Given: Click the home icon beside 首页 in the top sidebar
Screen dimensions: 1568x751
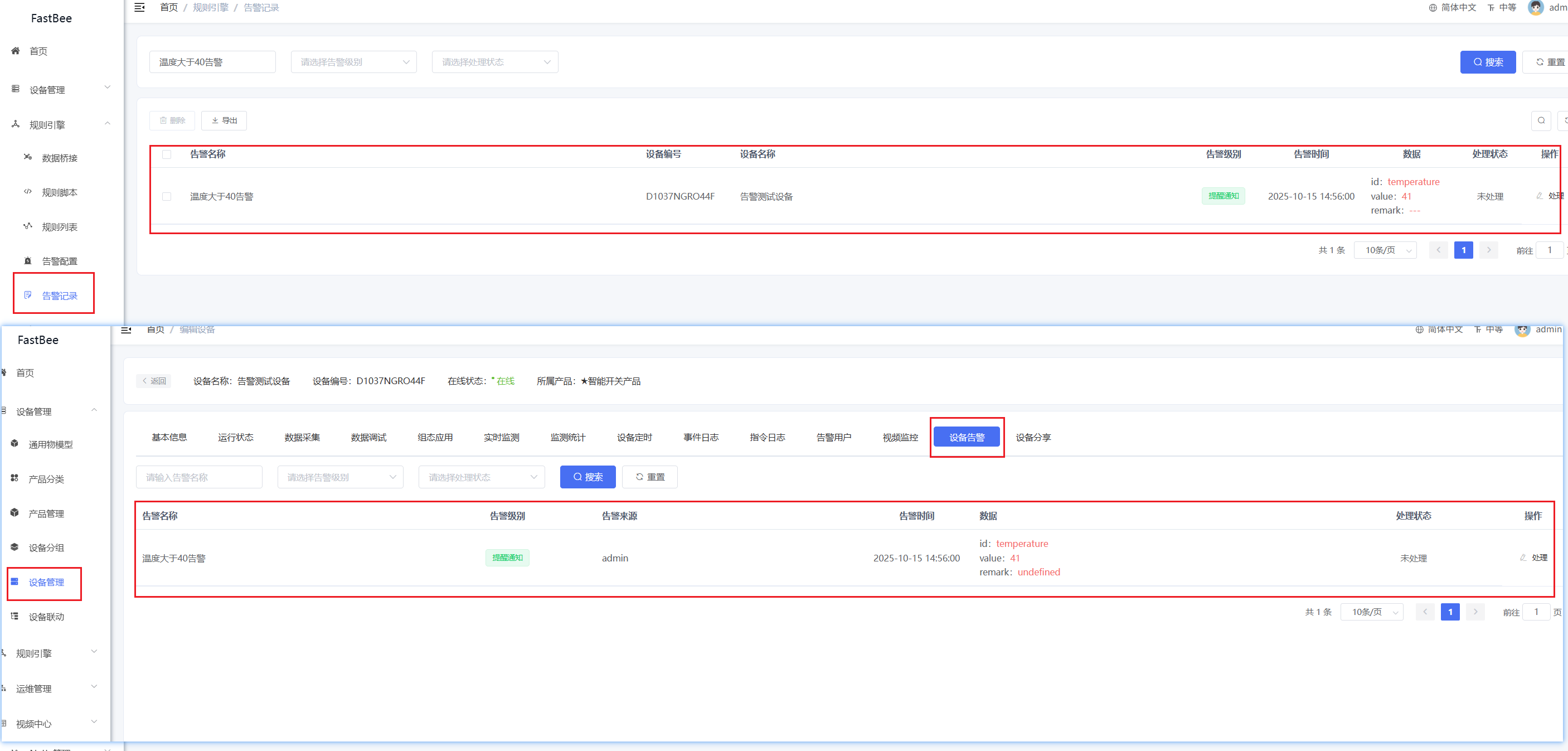Looking at the screenshot, I should coord(16,51).
